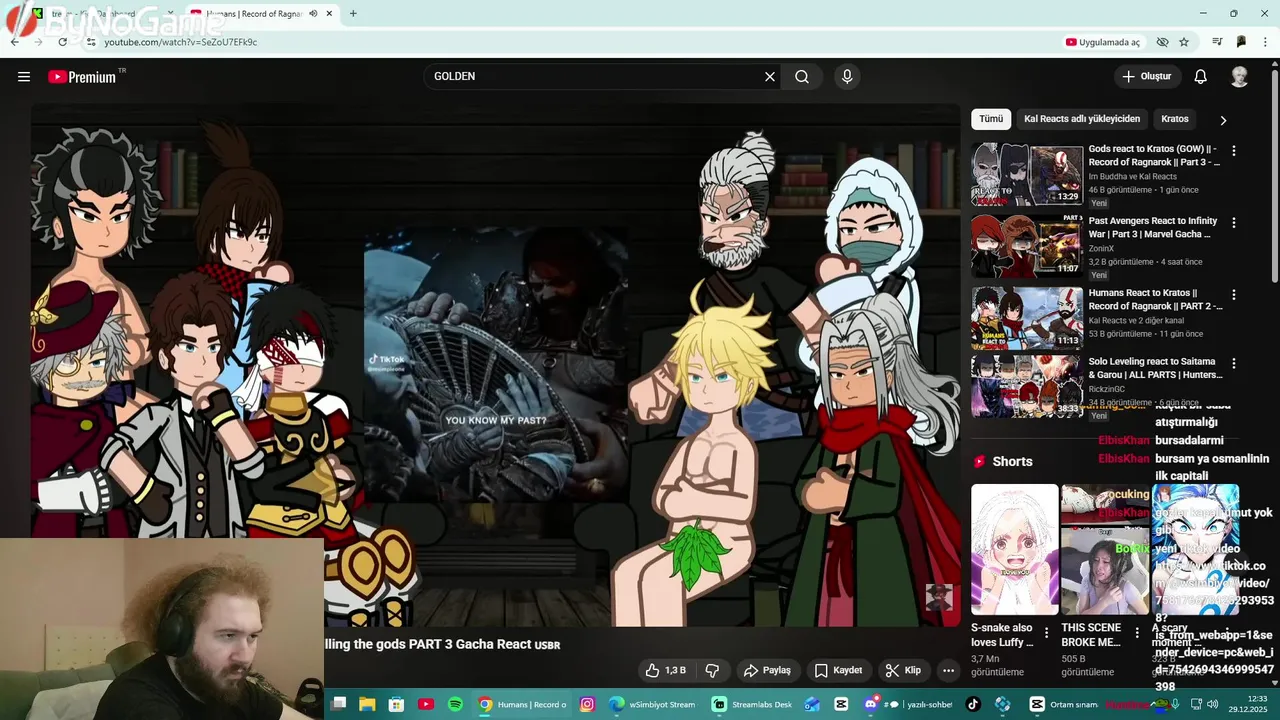The height and width of the screenshot is (720, 1280).
Task: Open third-party cookies eye icon in address bar
Action: 1162,42
